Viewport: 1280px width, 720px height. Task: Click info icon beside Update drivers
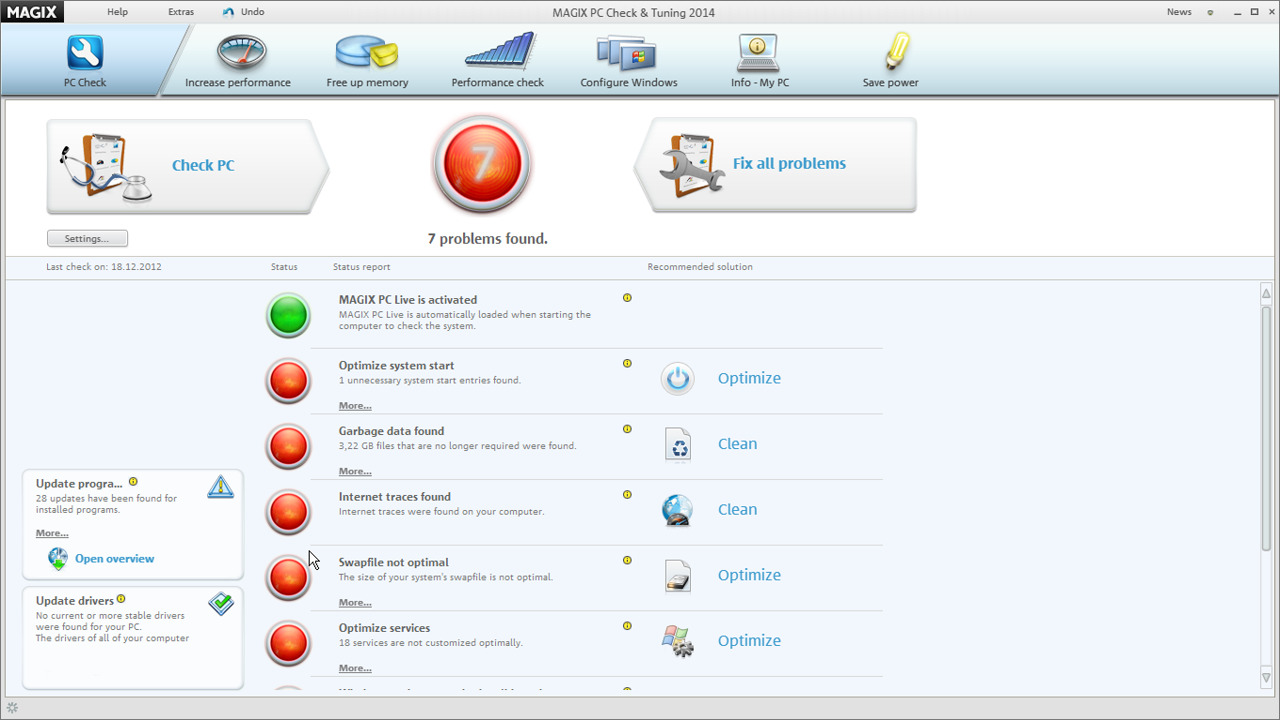point(121,599)
